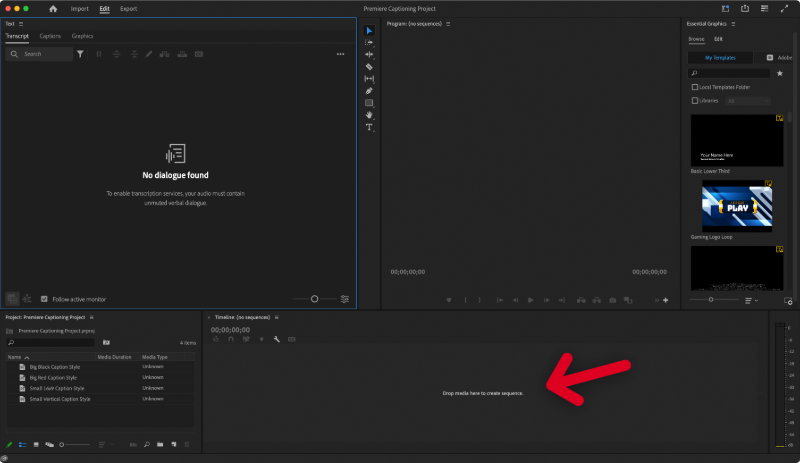Open the three-dot menu in Text panel
Viewport: 800px width, 463px height.
(x=340, y=54)
